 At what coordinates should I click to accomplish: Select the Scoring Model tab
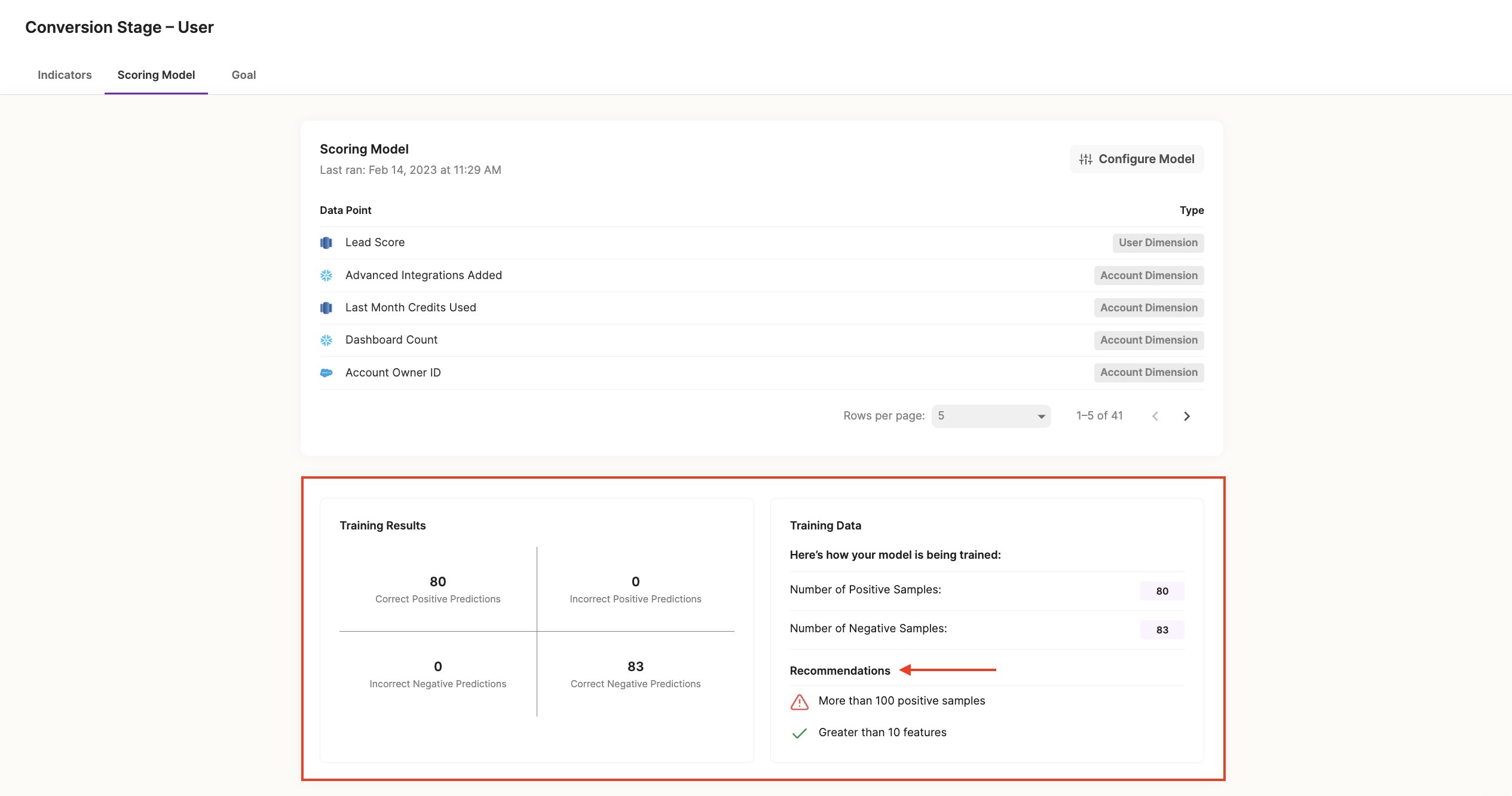coord(156,75)
